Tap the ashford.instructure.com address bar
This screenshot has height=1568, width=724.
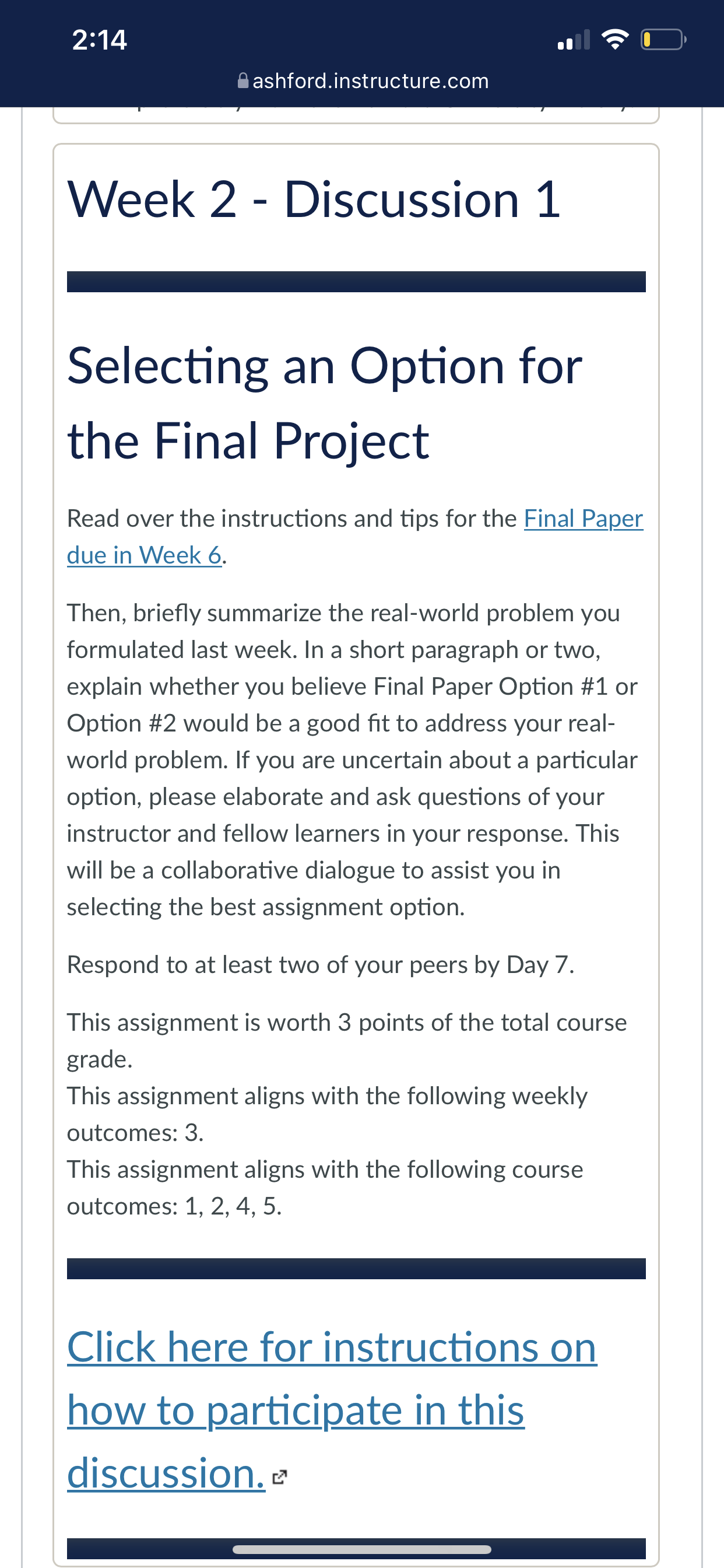[363, 80]
